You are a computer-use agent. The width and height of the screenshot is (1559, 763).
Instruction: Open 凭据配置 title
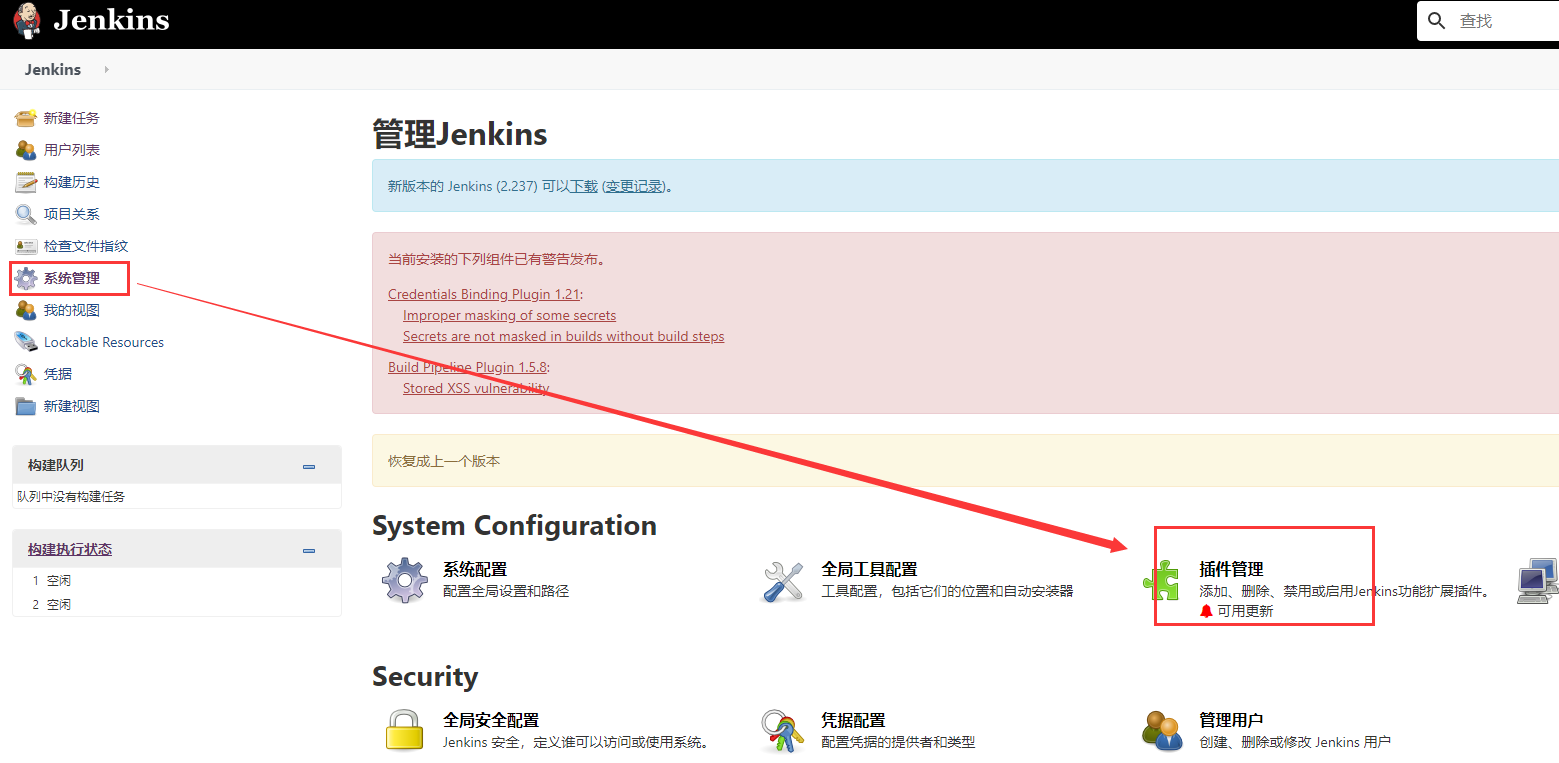(x=853, y=720)
